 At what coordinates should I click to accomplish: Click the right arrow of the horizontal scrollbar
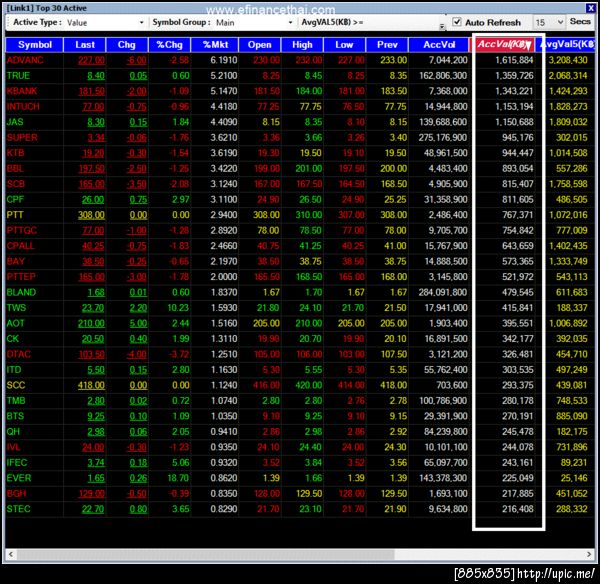(x=589, y=554)
